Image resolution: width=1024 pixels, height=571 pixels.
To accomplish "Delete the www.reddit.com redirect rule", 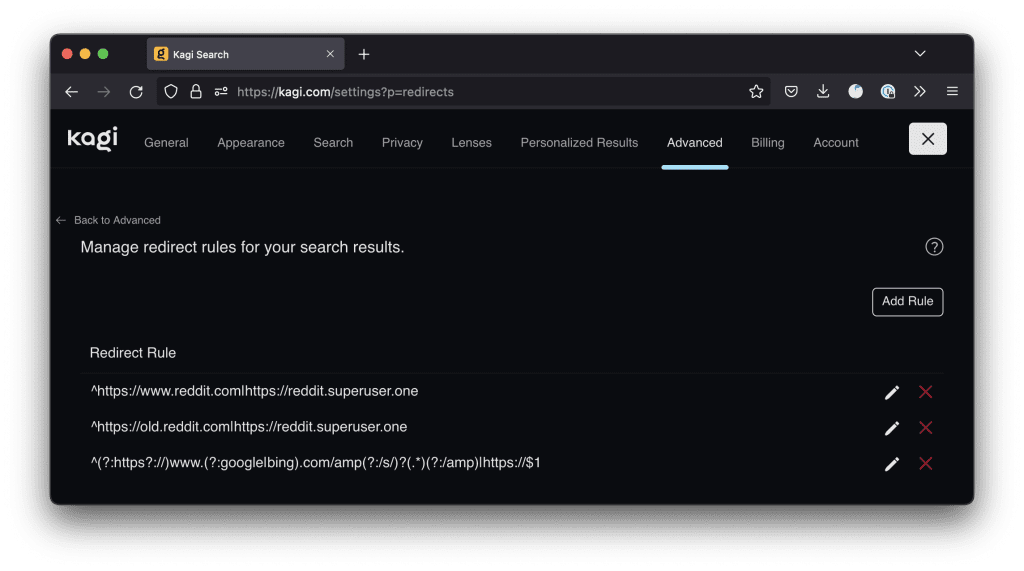I will [925, 392].
